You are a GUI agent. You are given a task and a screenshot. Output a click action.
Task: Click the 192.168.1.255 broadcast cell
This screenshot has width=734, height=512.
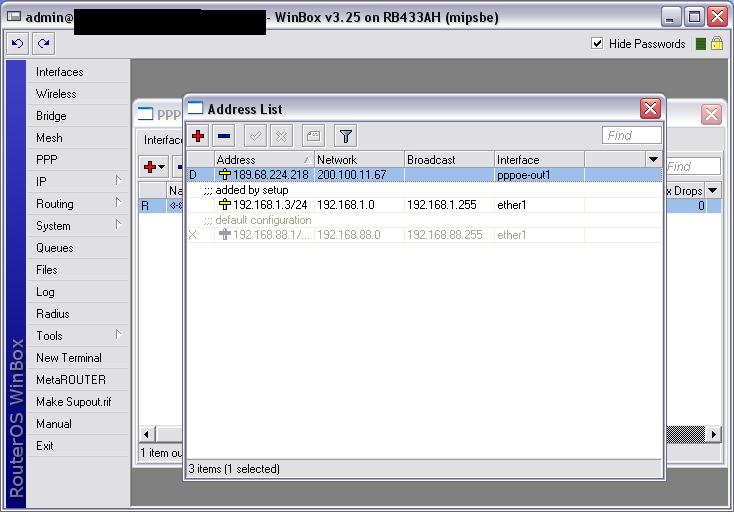(x=449, y=205)
